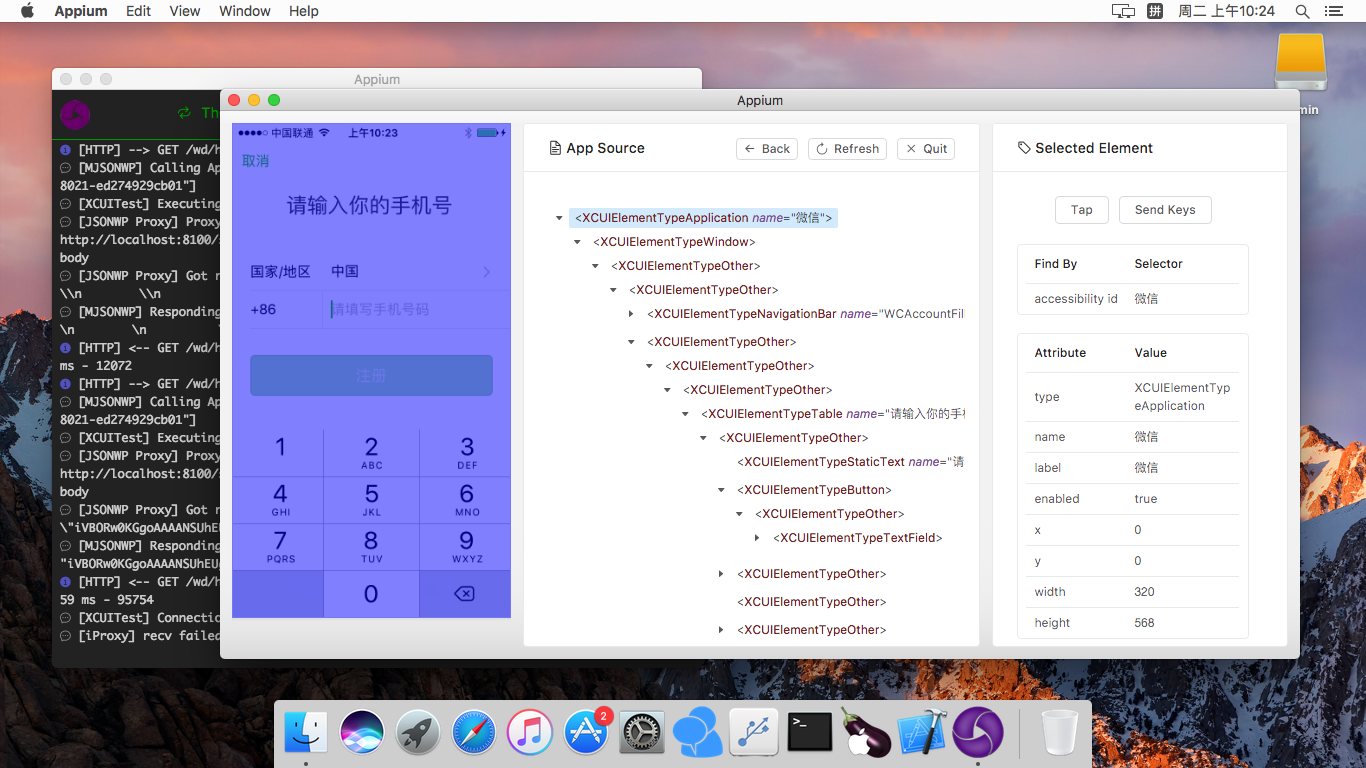Open the Help menu
This screenshot has height=768, width=1366.
[x=304, y=11]
